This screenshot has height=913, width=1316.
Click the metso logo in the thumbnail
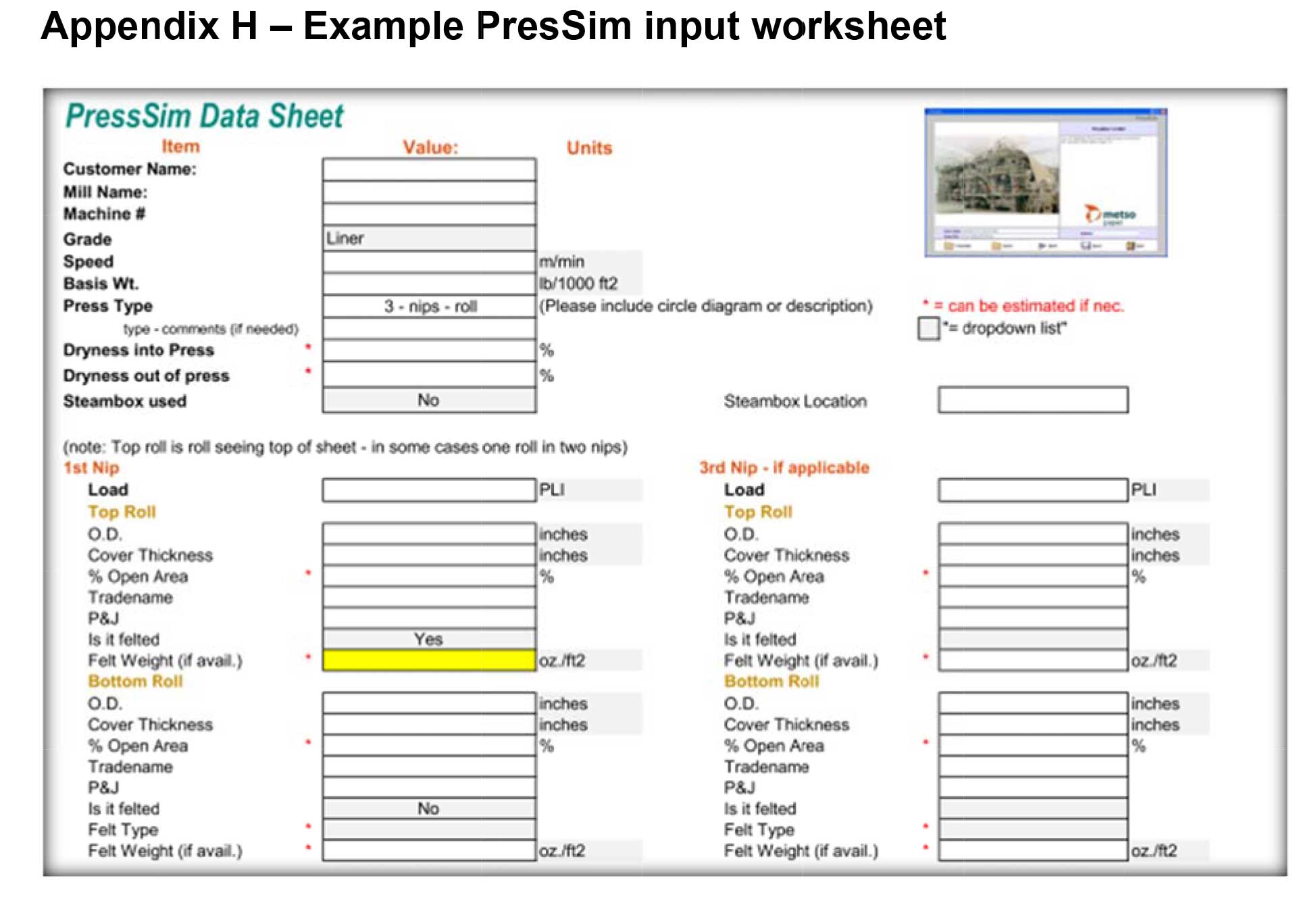[1110, 215]
